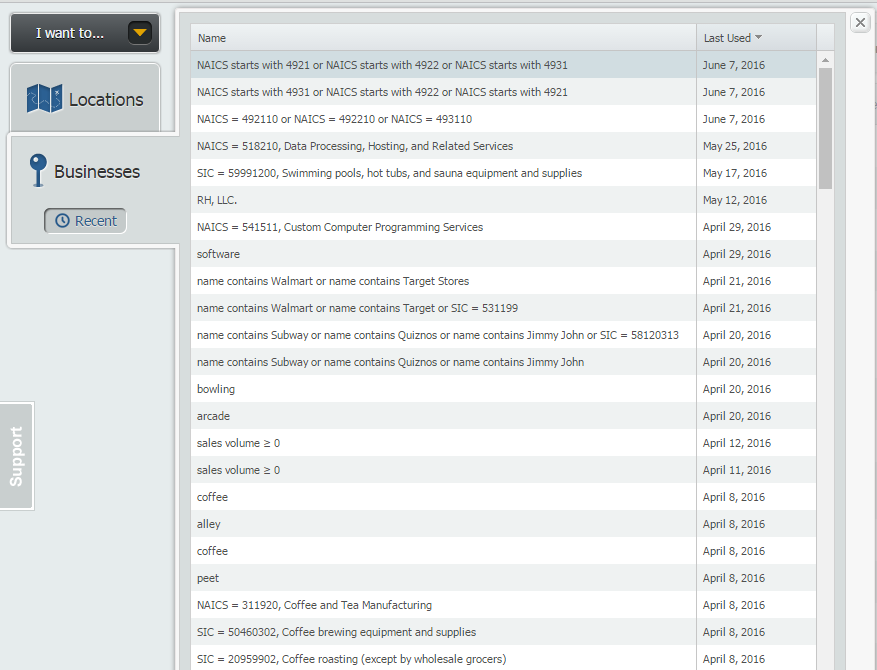Screen dimensions: 877x670
Task: Select the 'alley' search row
Action: (x=503, y=524)
